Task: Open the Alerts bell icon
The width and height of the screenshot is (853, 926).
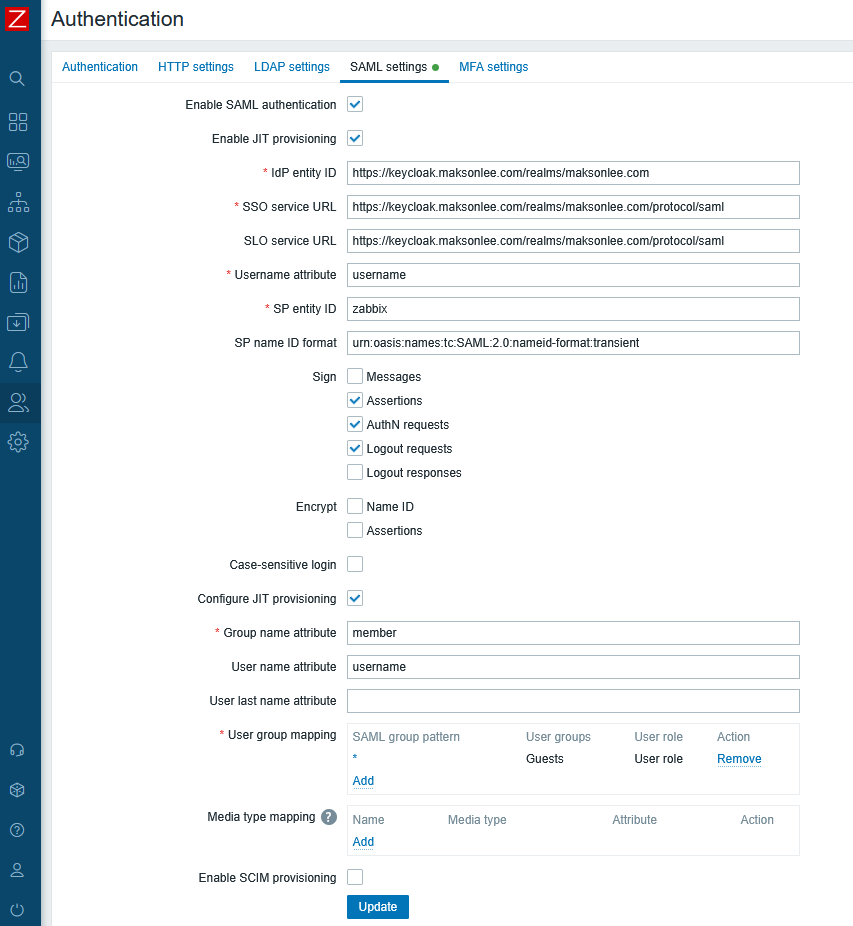Action: pyautogui.click(x=18, y=362)
